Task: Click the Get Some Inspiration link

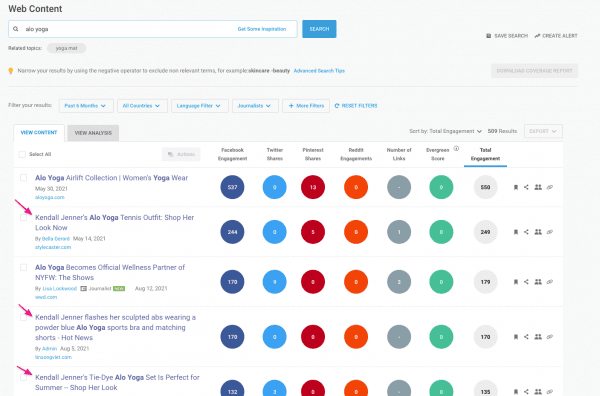Action: click(262, 29)
